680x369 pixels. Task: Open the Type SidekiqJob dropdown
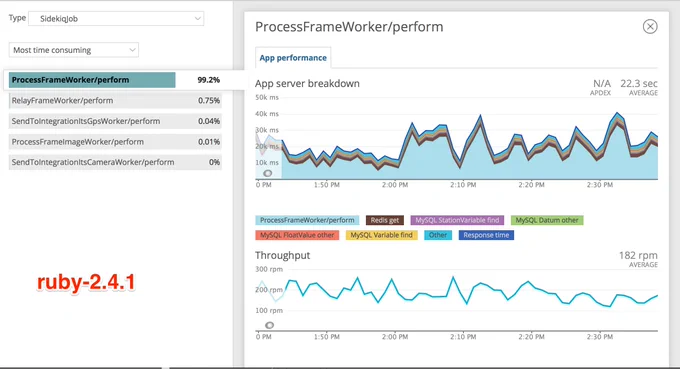[116, 19]
